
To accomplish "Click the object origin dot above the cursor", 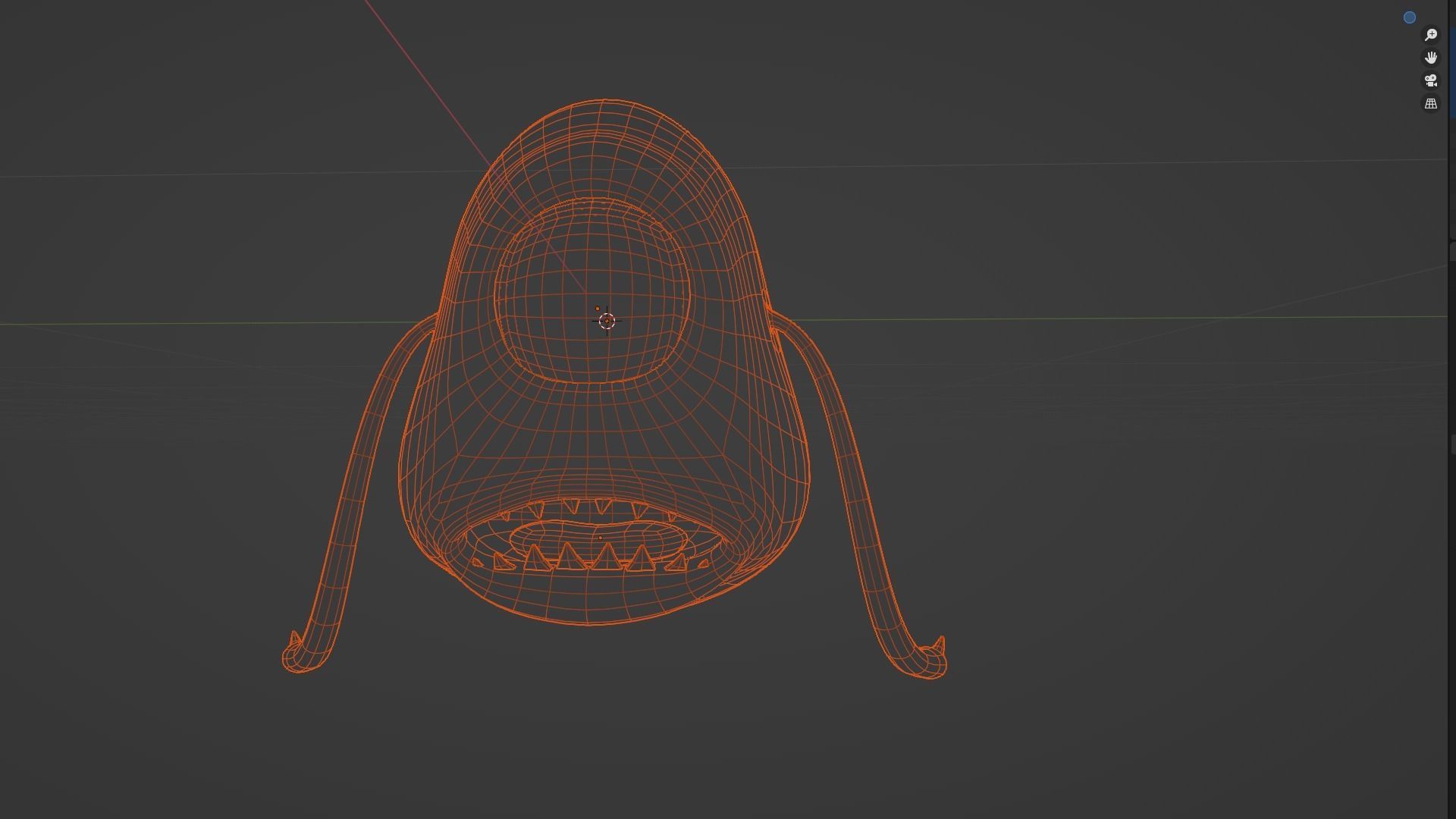I will point(598,306).
